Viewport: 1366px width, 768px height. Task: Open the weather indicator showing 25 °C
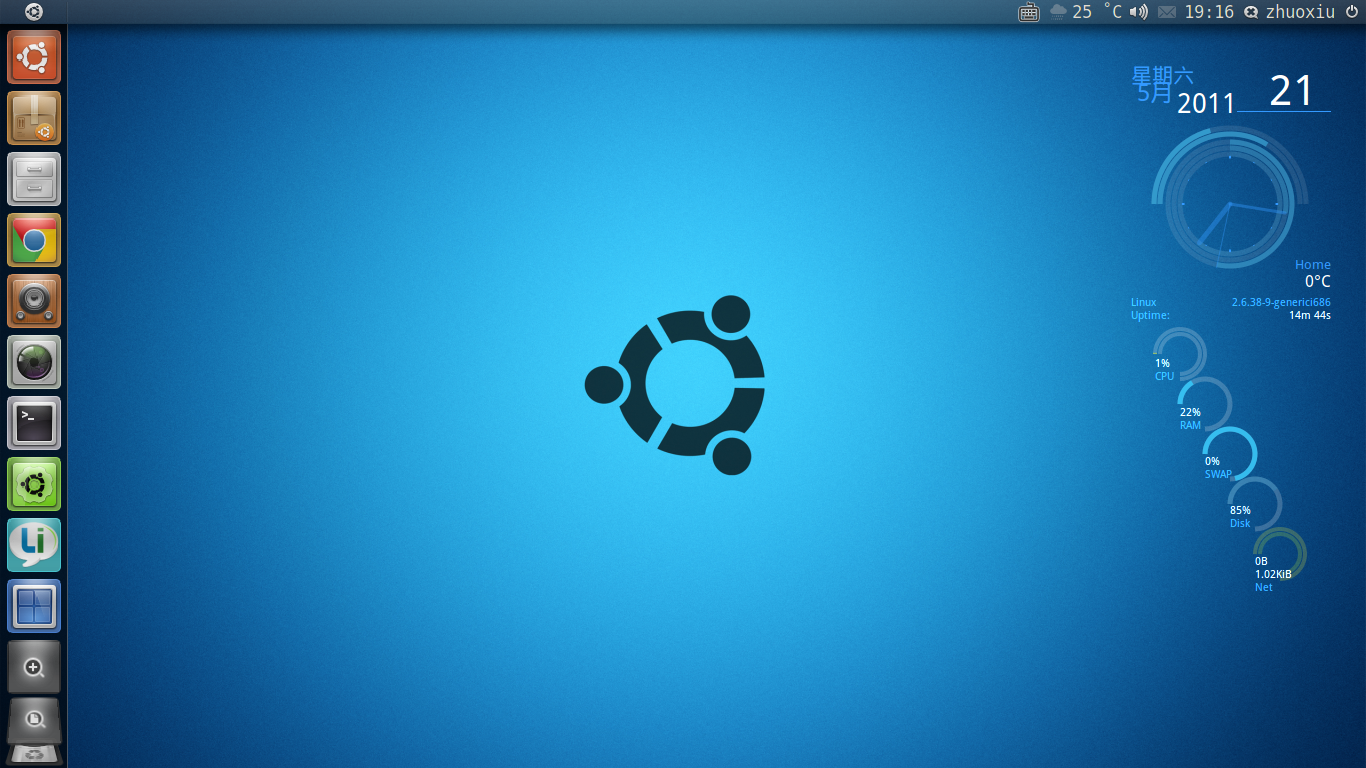click(1085, 12)
